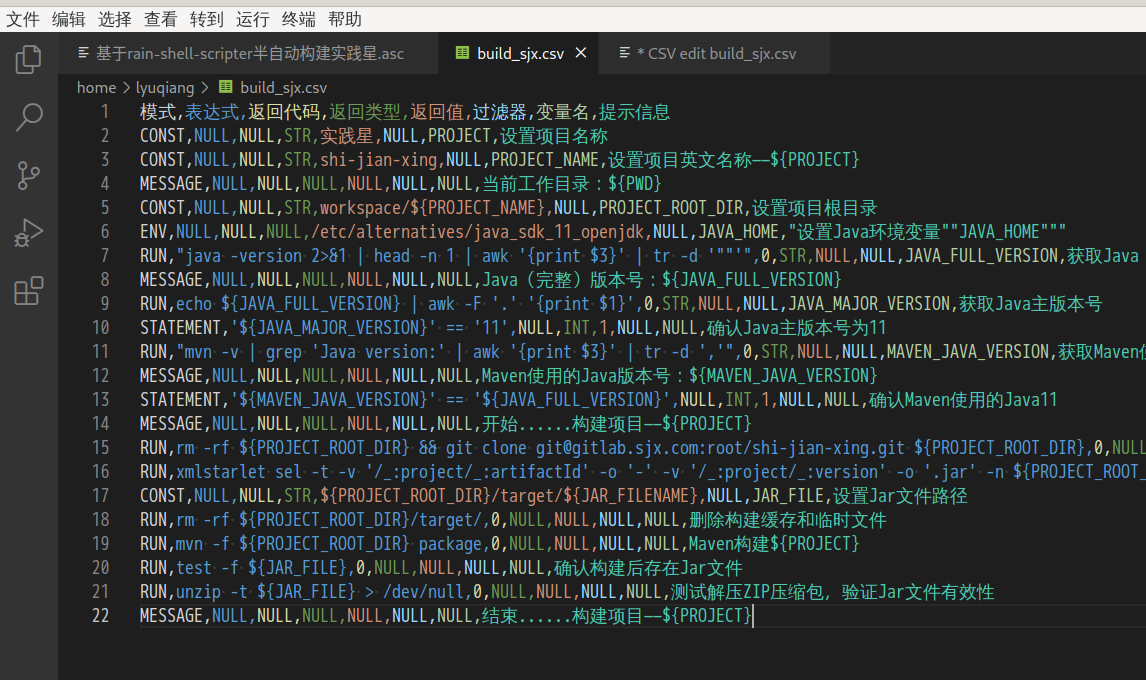
Task: Open the Explorer view in activity bar
Action: pos(28,59)
